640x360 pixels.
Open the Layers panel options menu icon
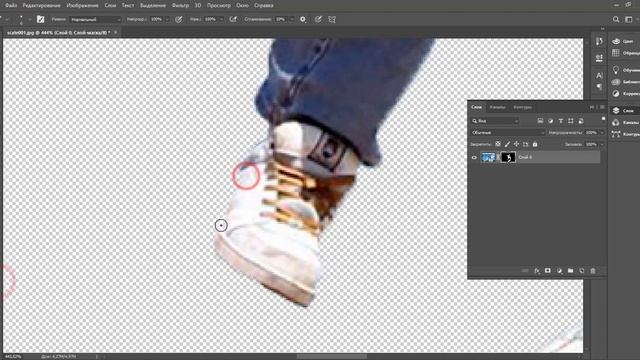[602, 107]
